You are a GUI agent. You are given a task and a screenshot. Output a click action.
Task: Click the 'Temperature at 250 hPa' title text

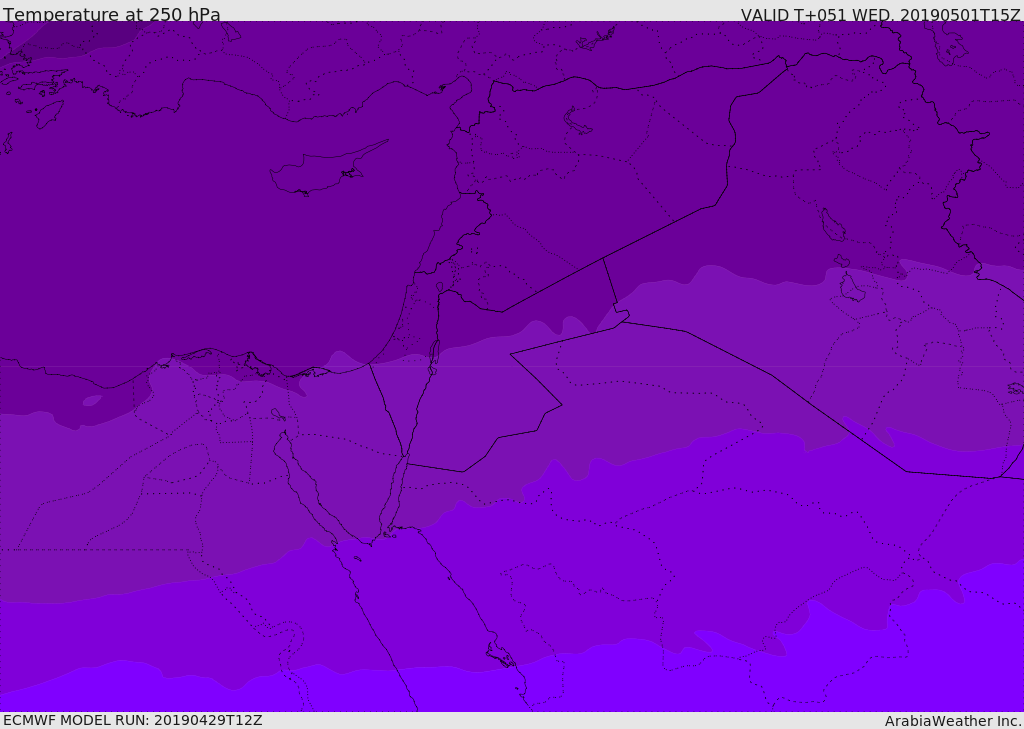click(x=112, y=14)
